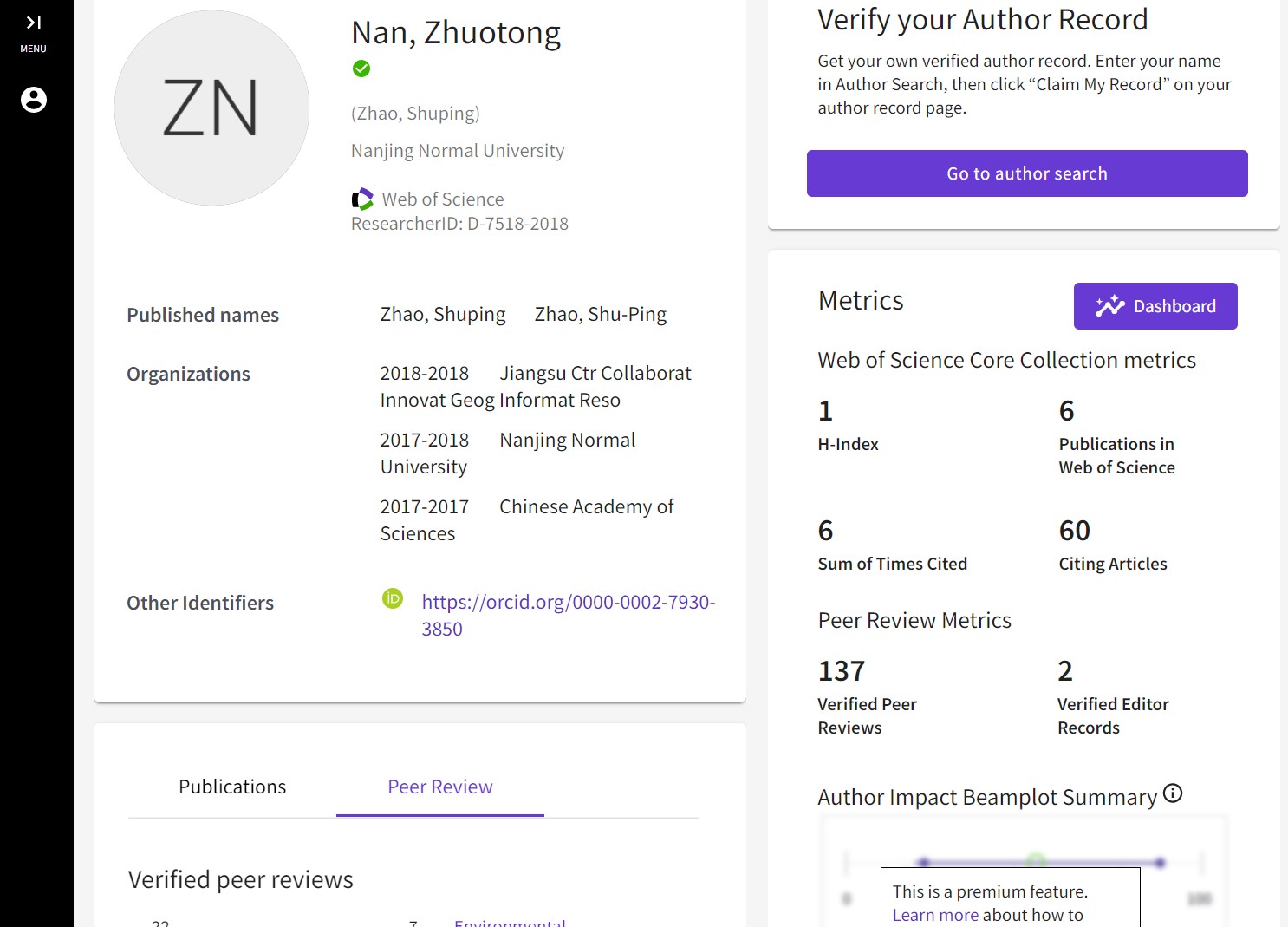Open the Beamplot Summary info icon
This screenshot has height=927, width=1288.
(1173, 793)
